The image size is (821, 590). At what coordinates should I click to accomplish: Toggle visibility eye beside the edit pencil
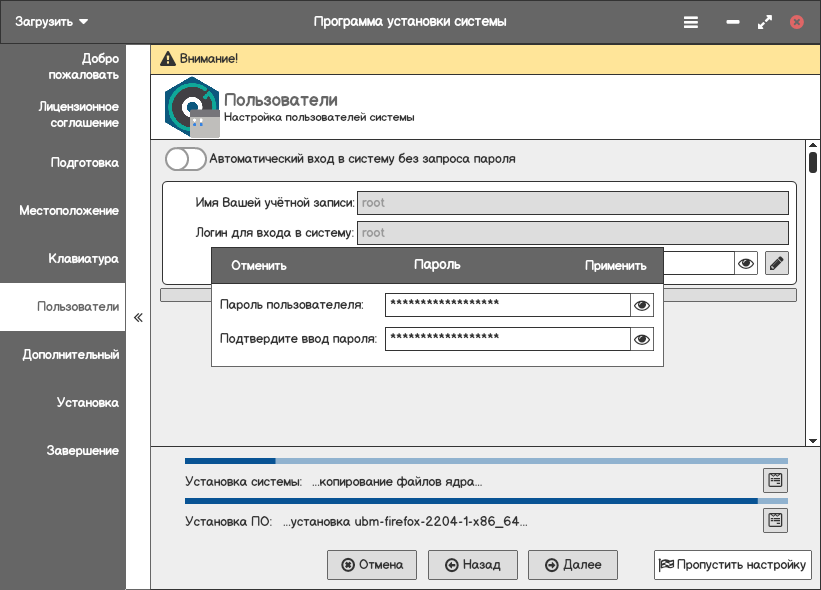(x=746, y=263)
